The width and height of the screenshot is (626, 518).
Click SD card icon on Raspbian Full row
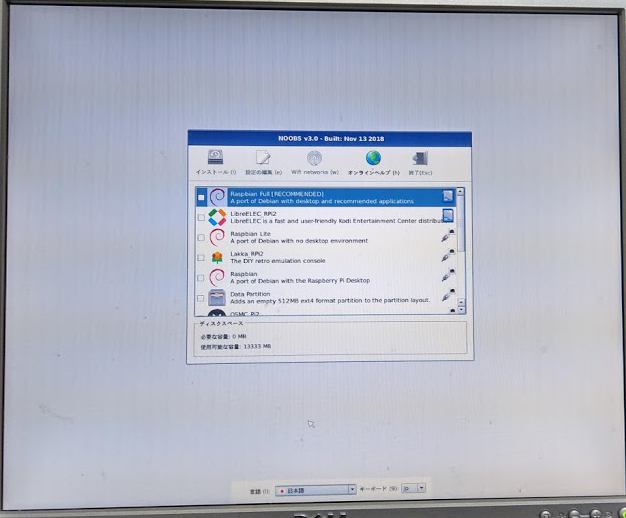pyautogui.click(x=448, y=197)
